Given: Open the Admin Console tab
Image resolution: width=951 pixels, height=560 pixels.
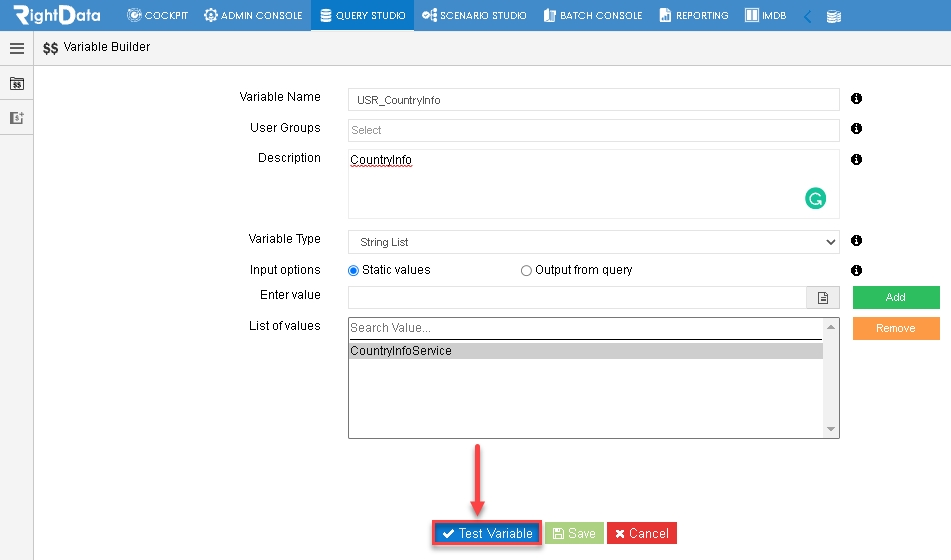Looking at the screenshot, I should point(253,15).
